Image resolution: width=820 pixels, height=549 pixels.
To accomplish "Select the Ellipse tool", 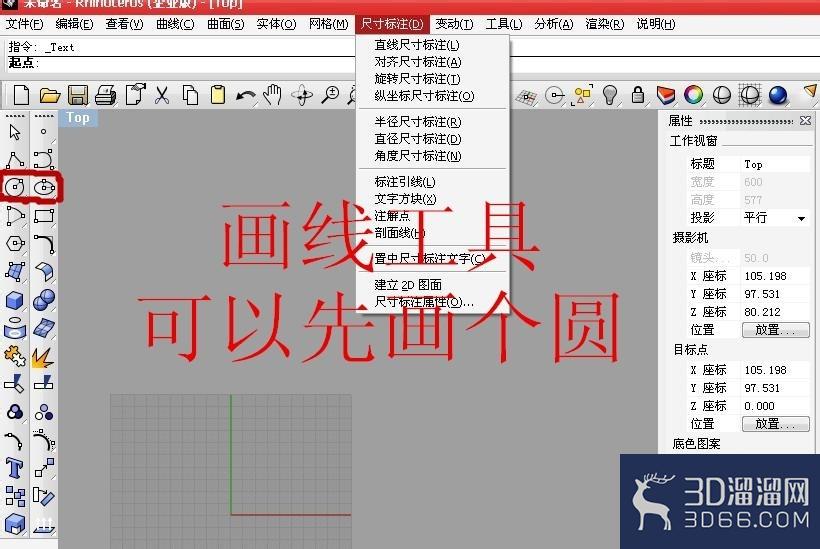I will (44, 187).
